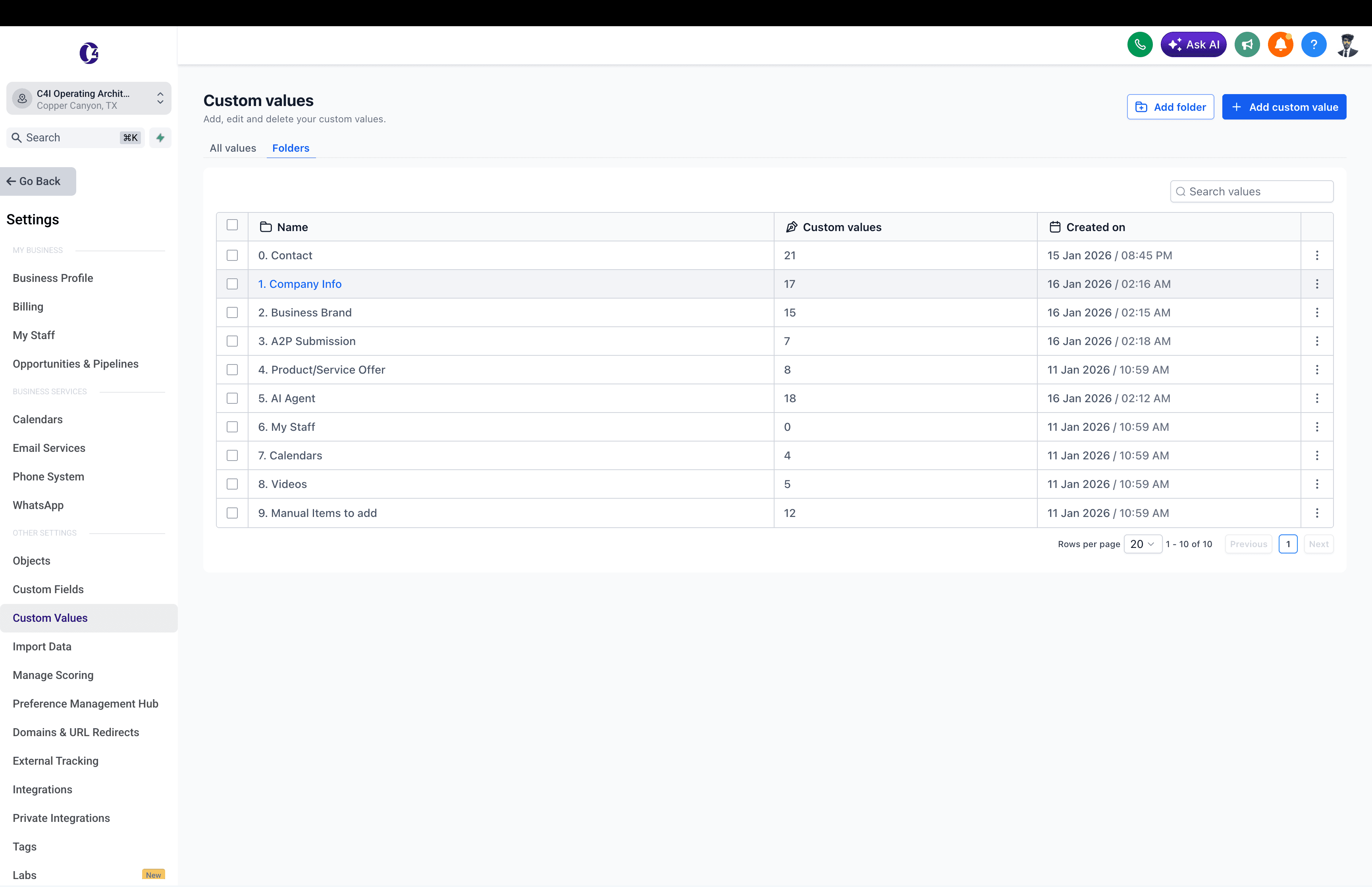Screen dimensions: 1372x887
Task: Click folder name 2. Business Brand
Action: pyautogui.click(x=304, y=312)
